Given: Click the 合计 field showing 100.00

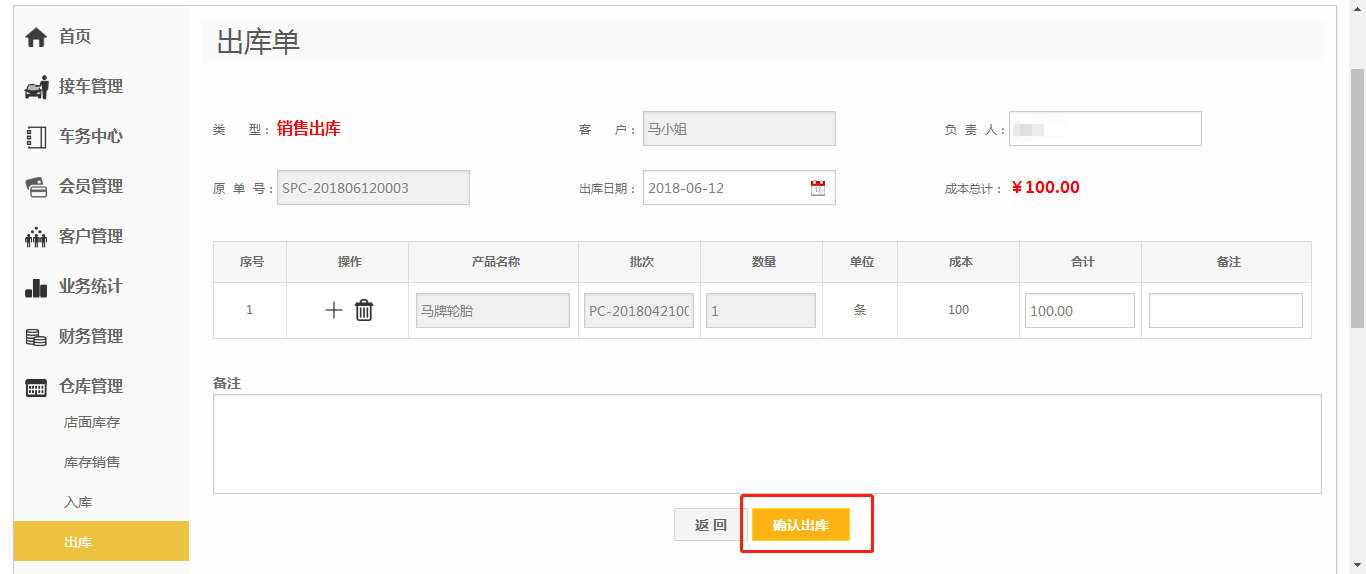Looking at the screenshot, I should [1079, 311].
